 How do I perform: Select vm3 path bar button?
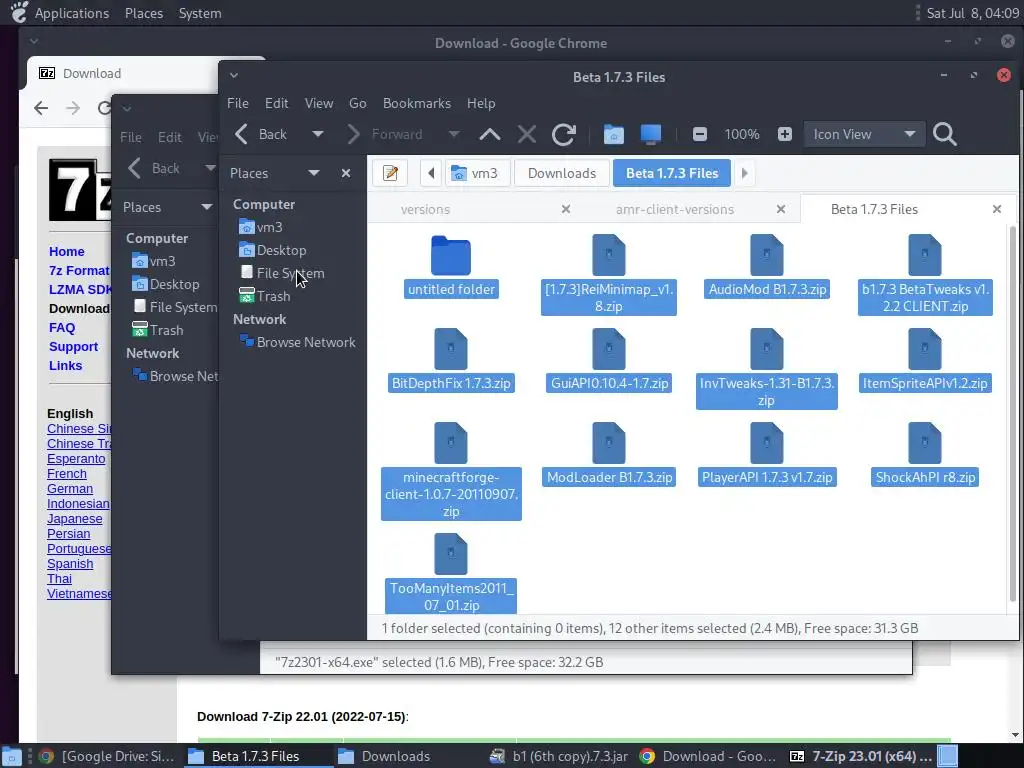[x=477, y=173]
